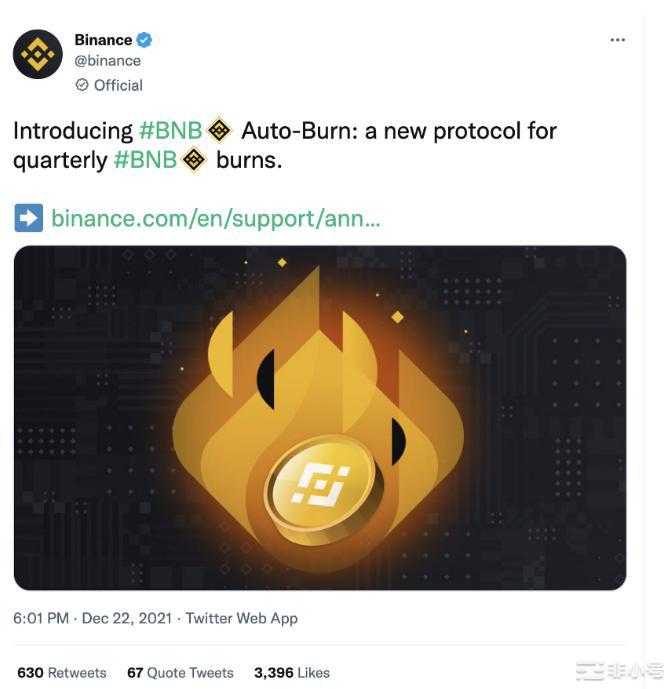Open the second #BNB hashtag after 'quarterly'
Viewport: 672px width, 689px height.
click(145, 160)
